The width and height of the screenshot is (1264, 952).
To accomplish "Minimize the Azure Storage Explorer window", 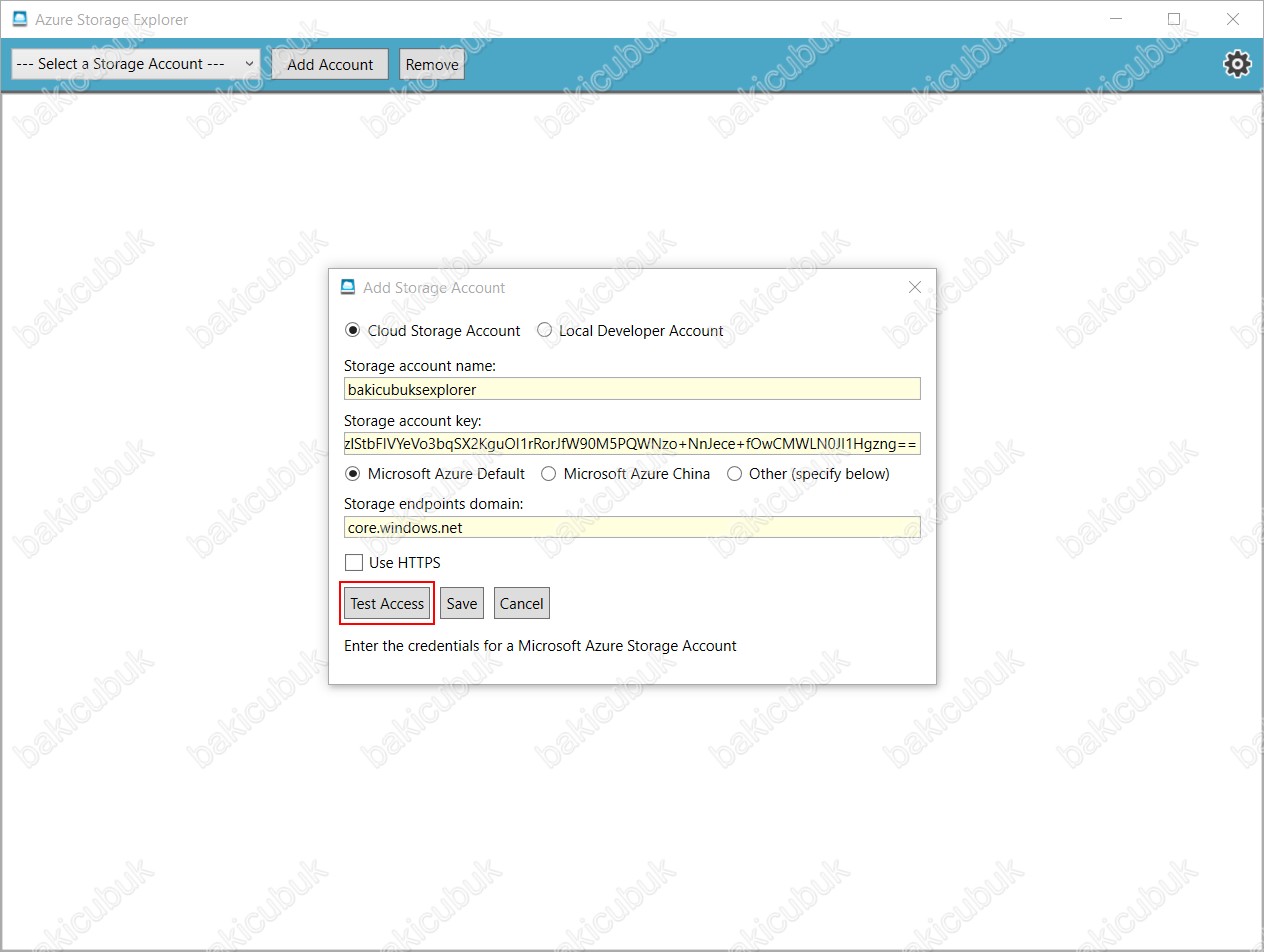I will point(1116,19).
